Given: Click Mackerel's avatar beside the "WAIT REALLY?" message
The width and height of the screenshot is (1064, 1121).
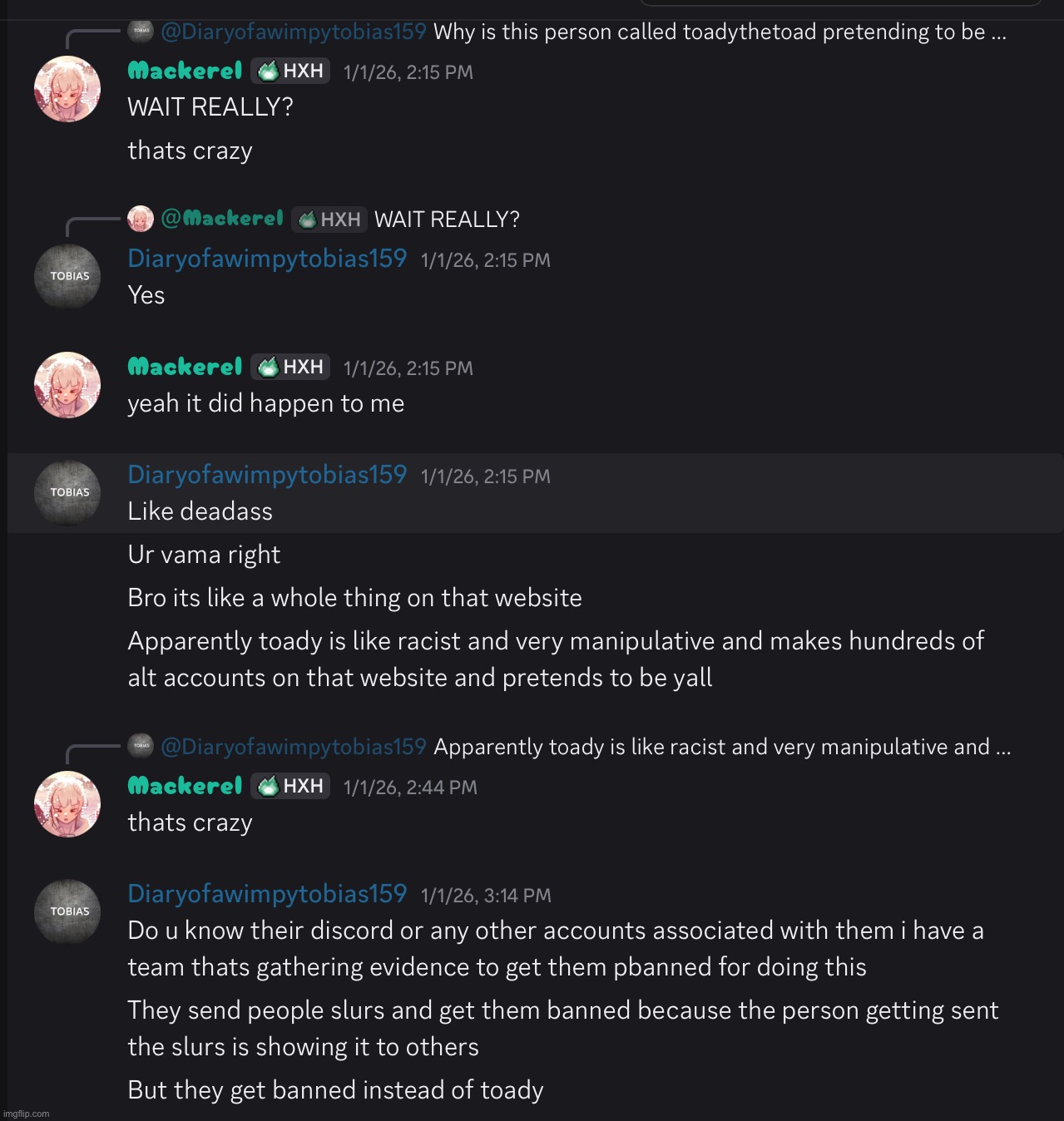Looking at the screenshot, I should [67, 89].
